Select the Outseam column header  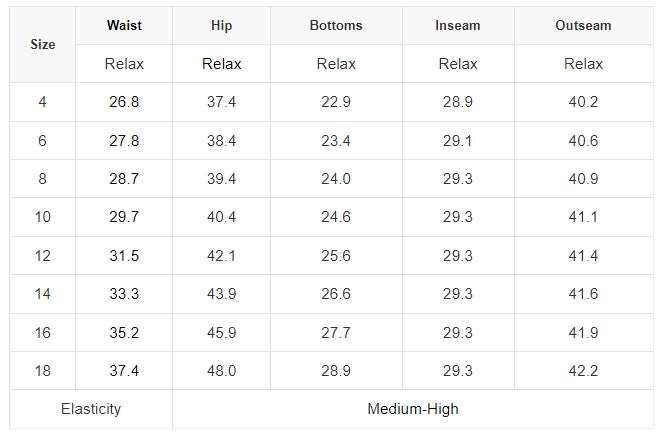(583, 25)
